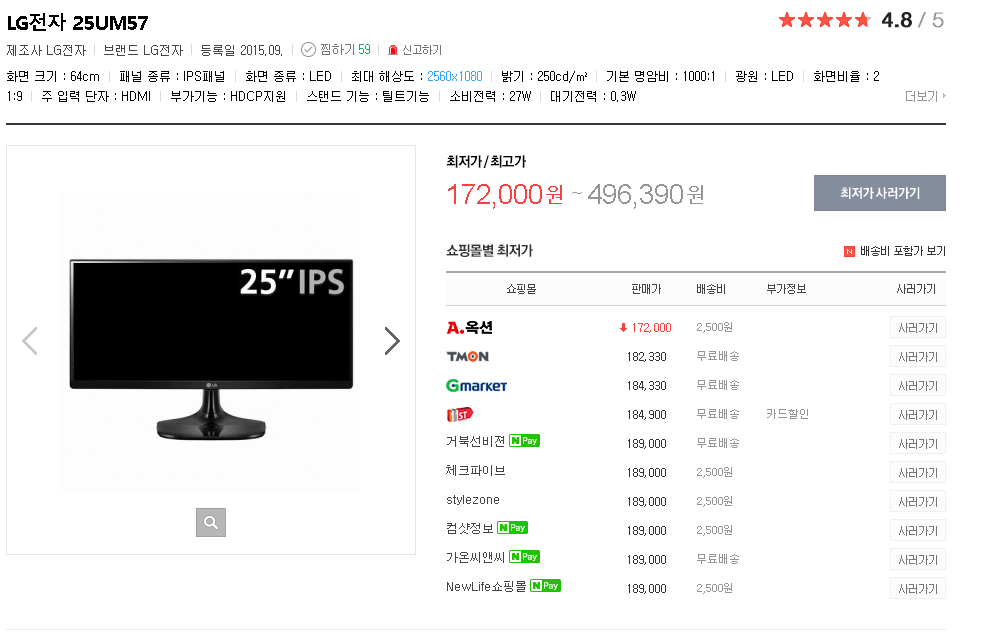Click 사러가기 for the stylezone row
Image resolution: width=984 pixels, height=641 pixels.
pos(917,501)
